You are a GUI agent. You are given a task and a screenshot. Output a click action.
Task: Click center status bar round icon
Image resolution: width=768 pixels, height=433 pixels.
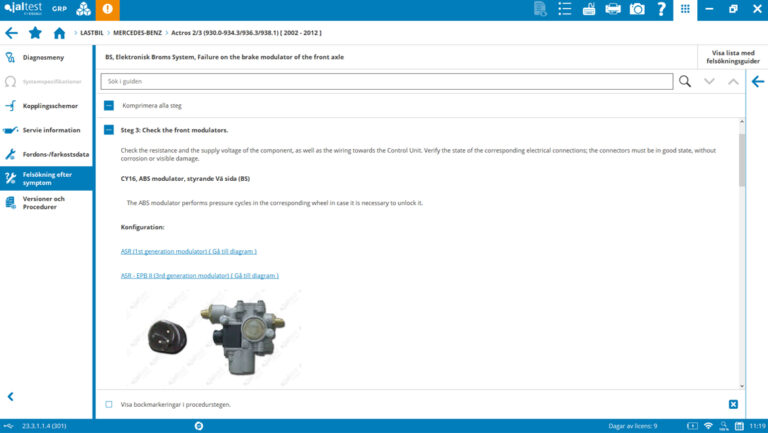click(199, 426)
